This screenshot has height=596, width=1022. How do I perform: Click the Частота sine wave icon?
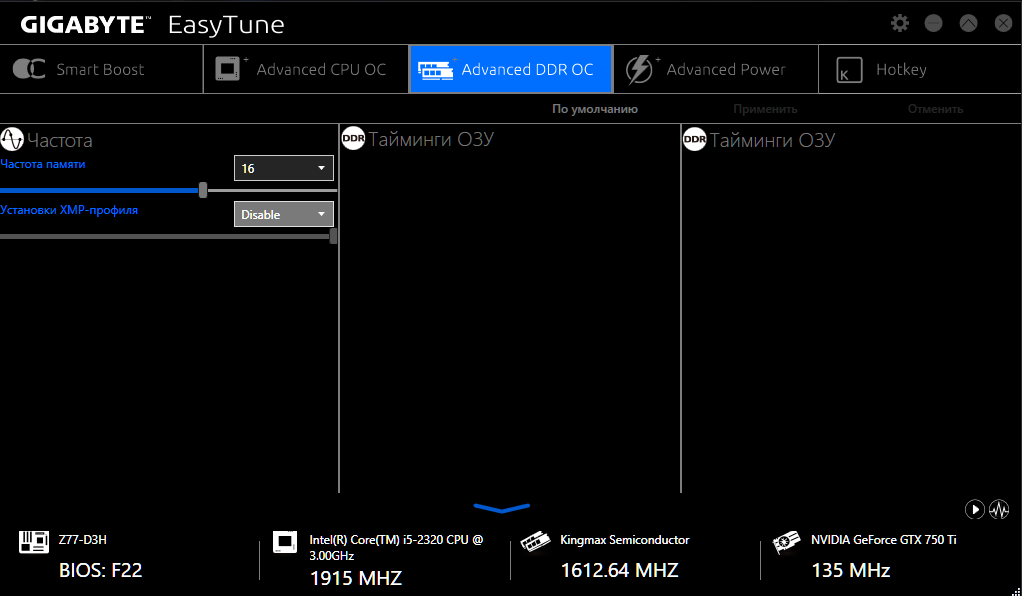point(12,140)
